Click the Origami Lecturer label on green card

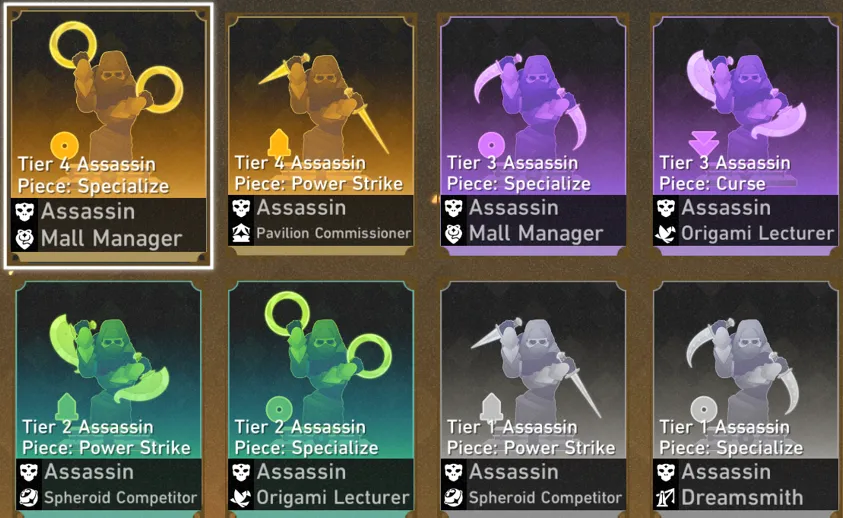click(333, 498)
